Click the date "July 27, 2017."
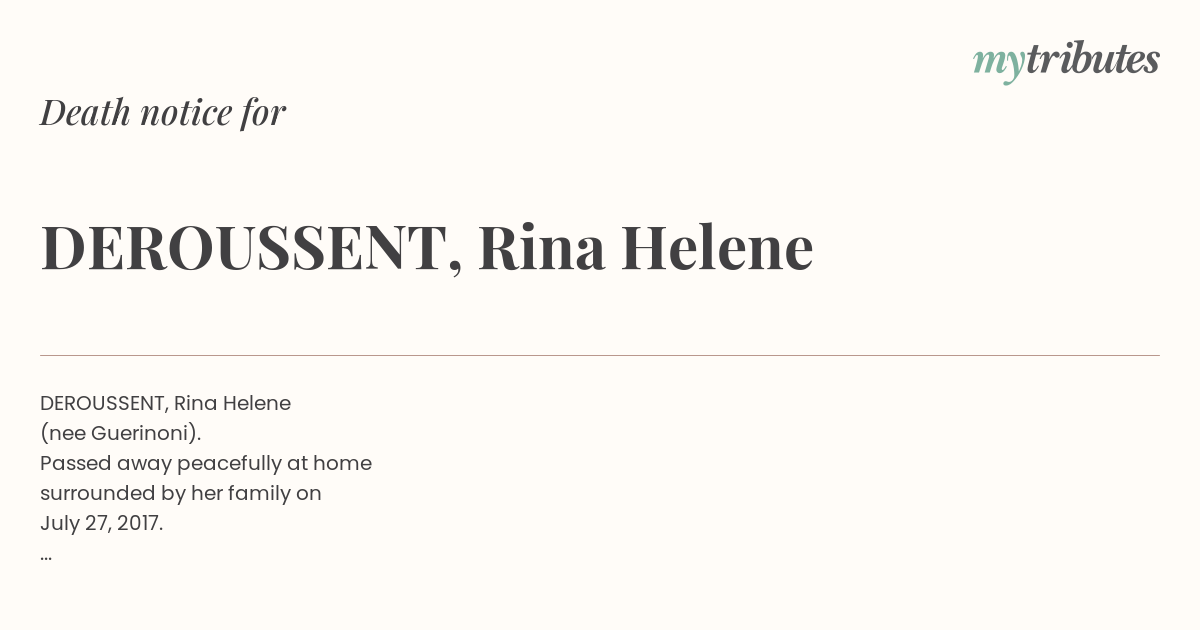The width and height of the screenshot is (1200, 630). pyautogui.click(x=101, y=524)
